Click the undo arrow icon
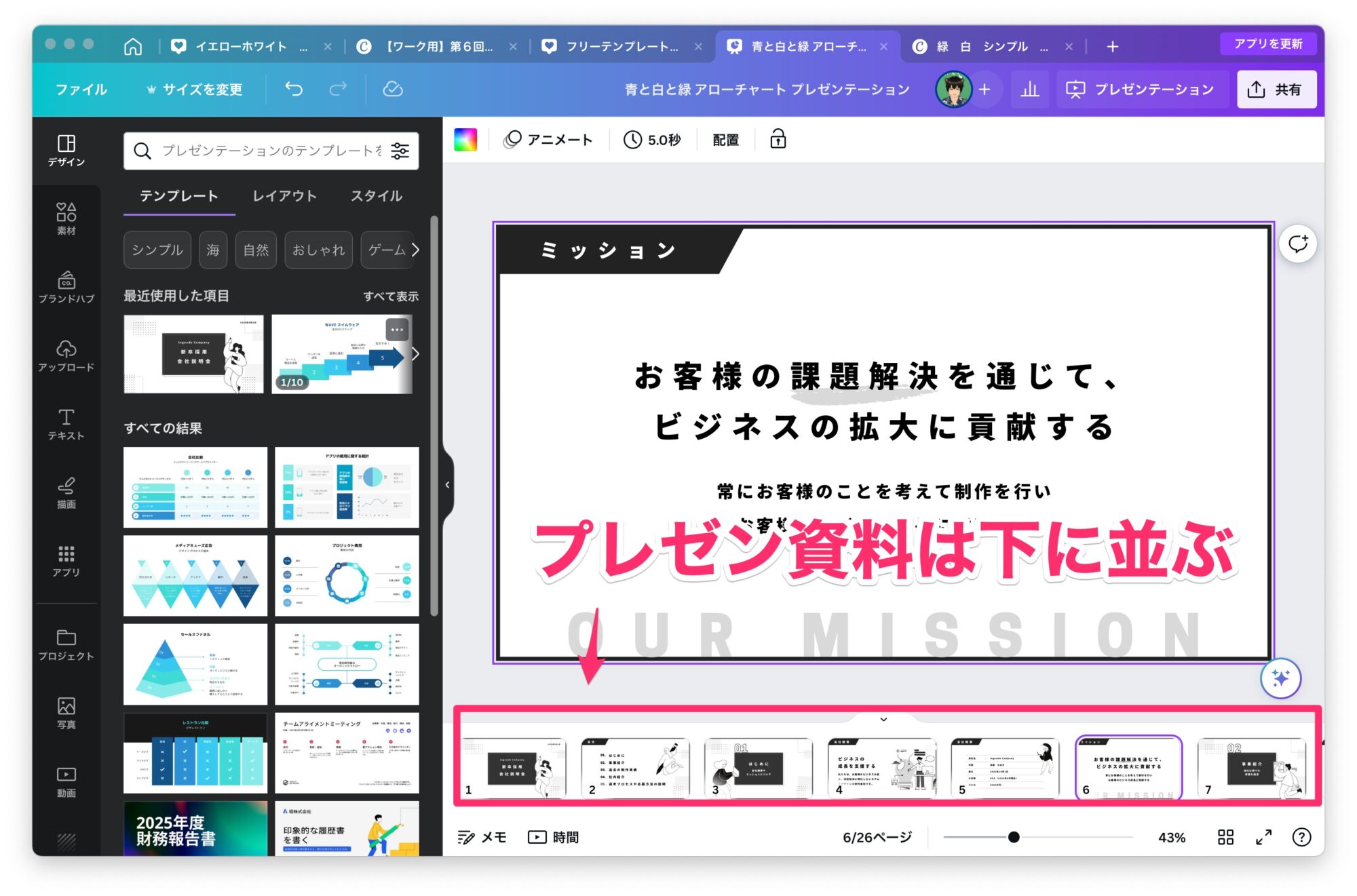The image size is (1357, 896). pos(294,89)
